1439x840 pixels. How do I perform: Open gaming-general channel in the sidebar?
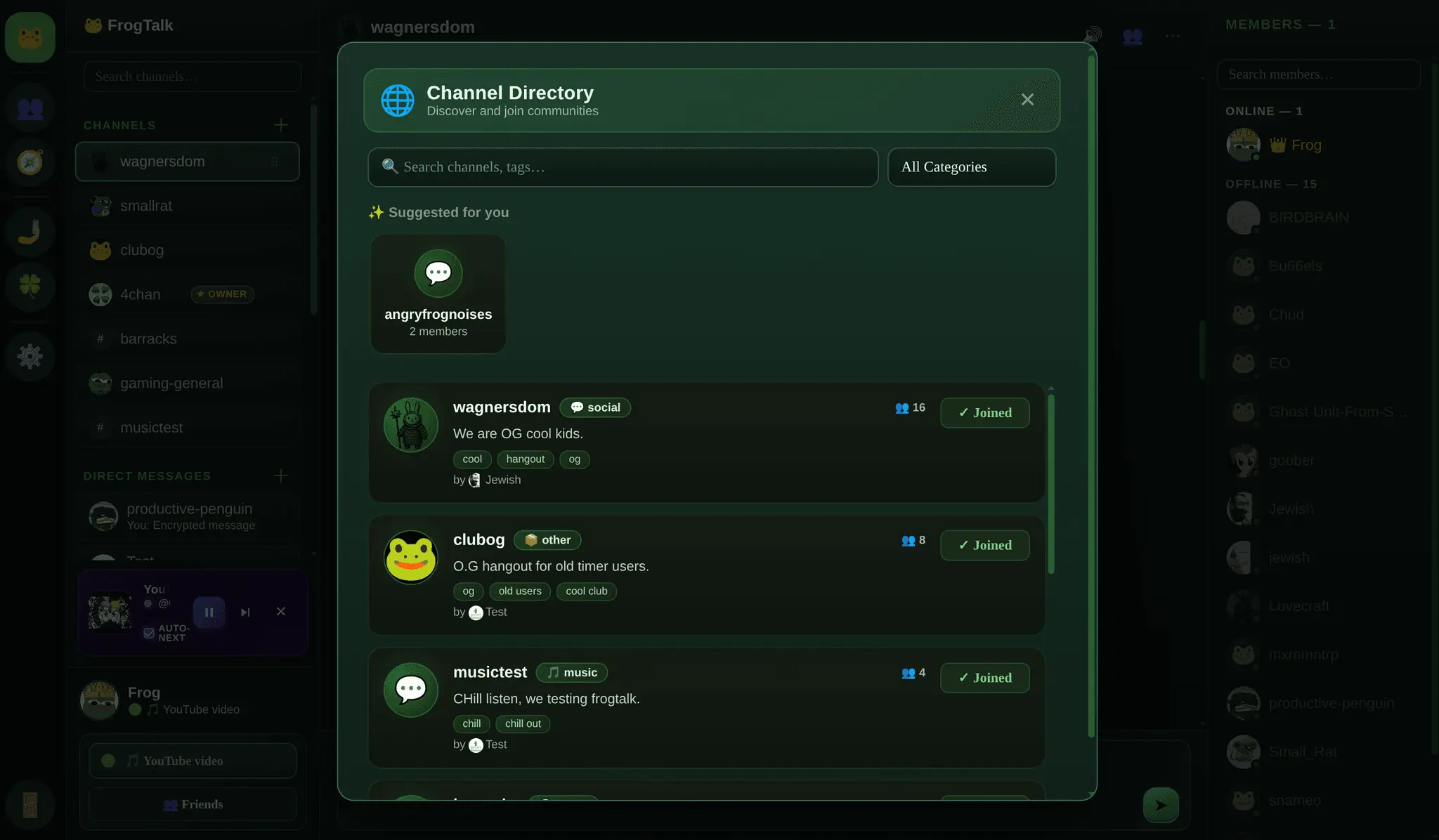tap(187, 383)
